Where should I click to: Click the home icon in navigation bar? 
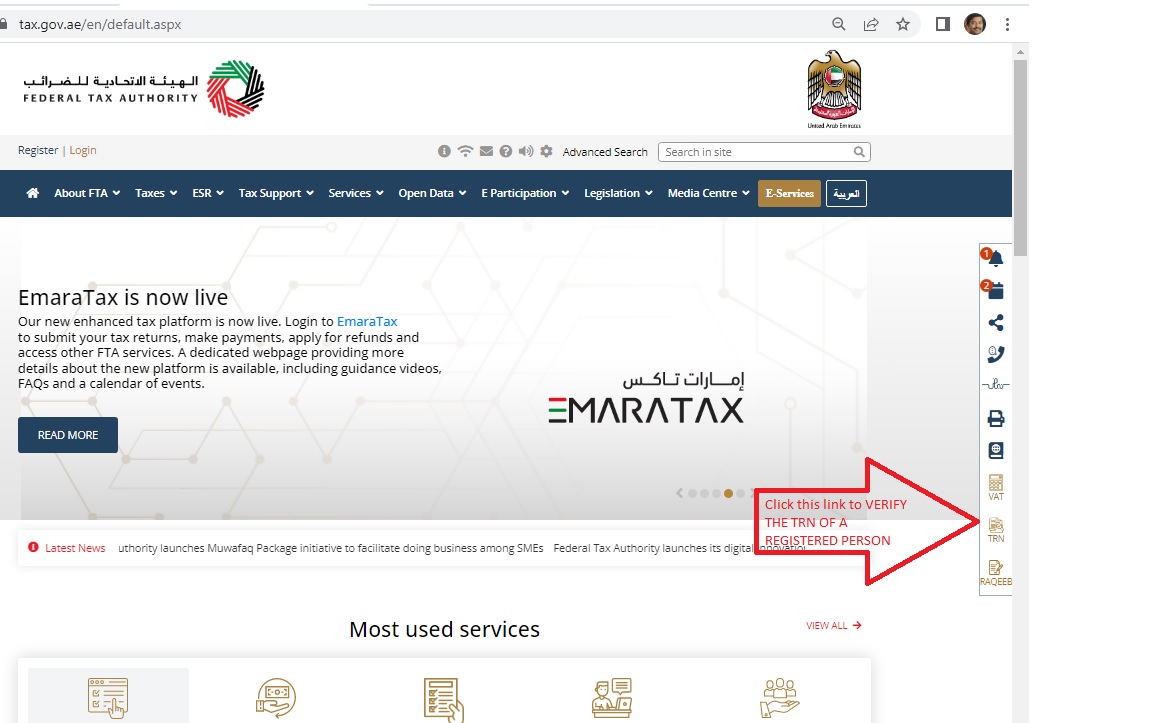32,193
